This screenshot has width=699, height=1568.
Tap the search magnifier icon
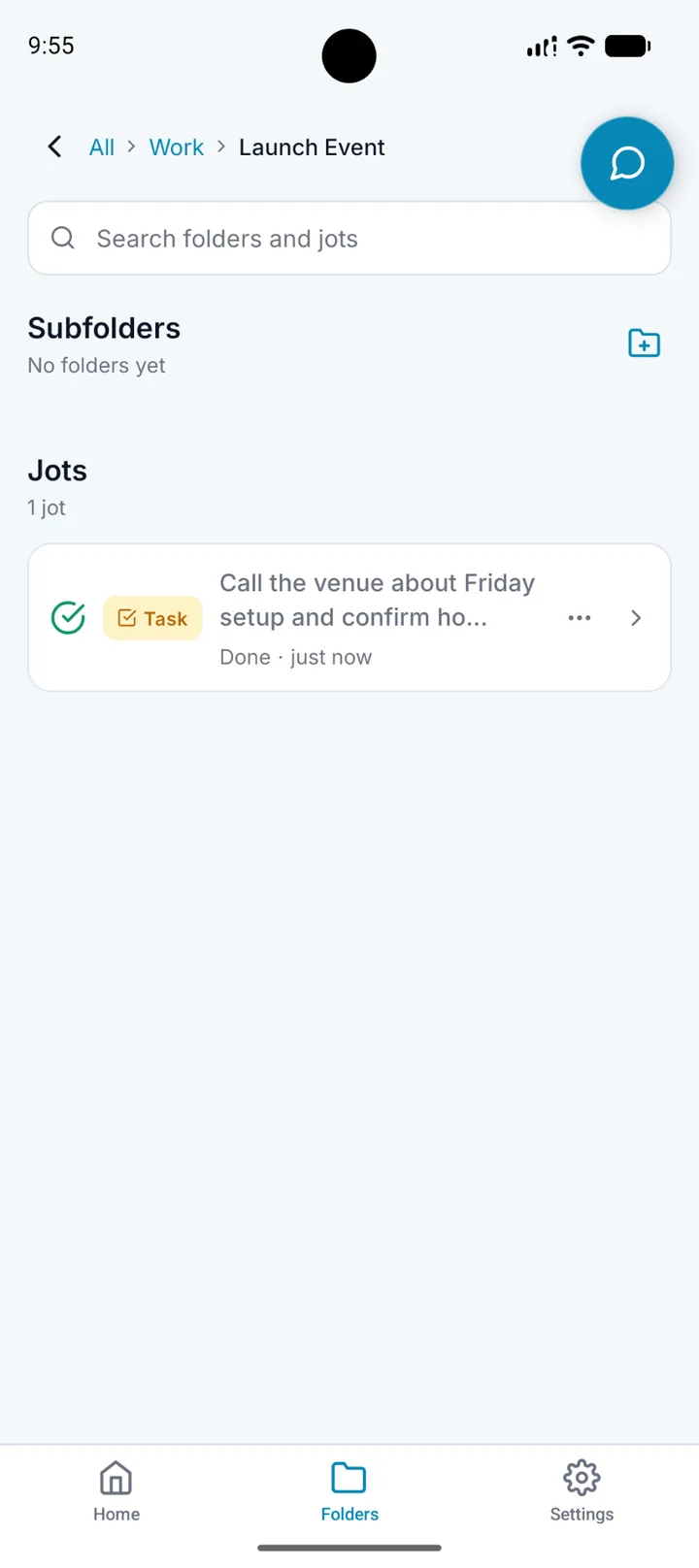tap(63, 238)
